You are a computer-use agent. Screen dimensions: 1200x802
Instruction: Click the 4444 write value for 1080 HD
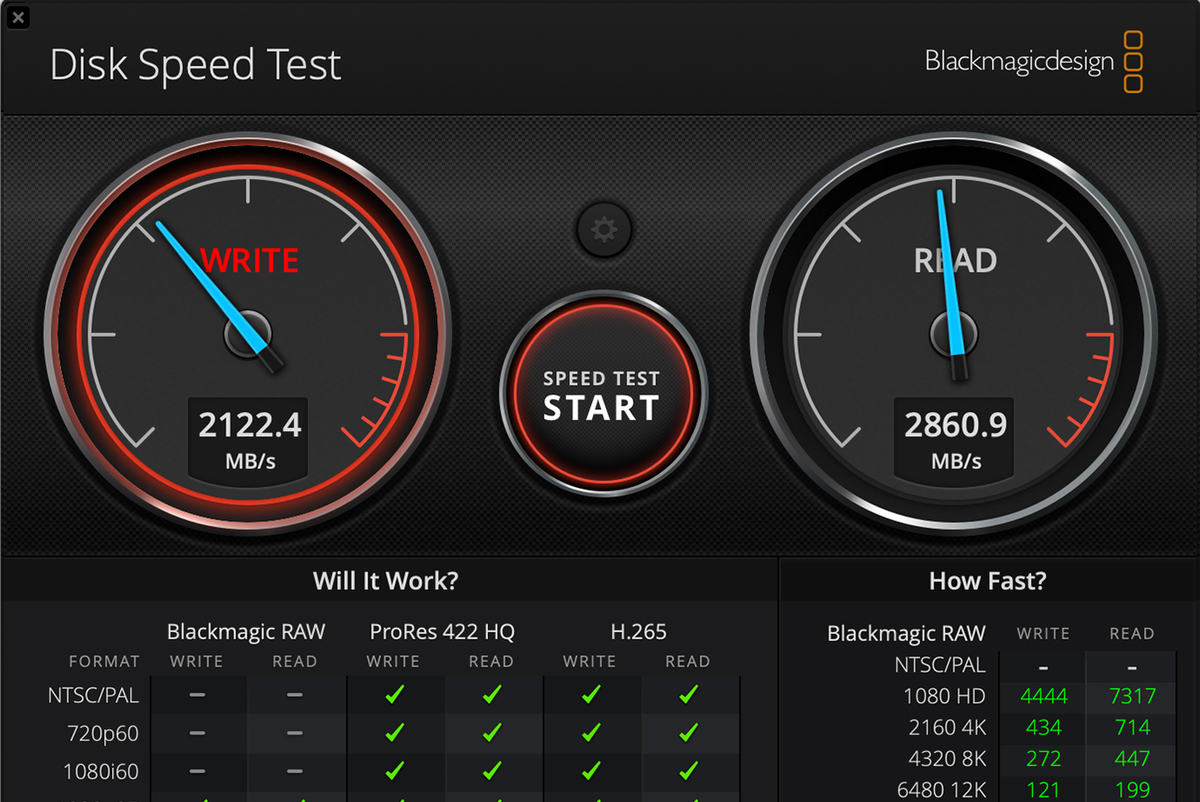(1044, 696)
